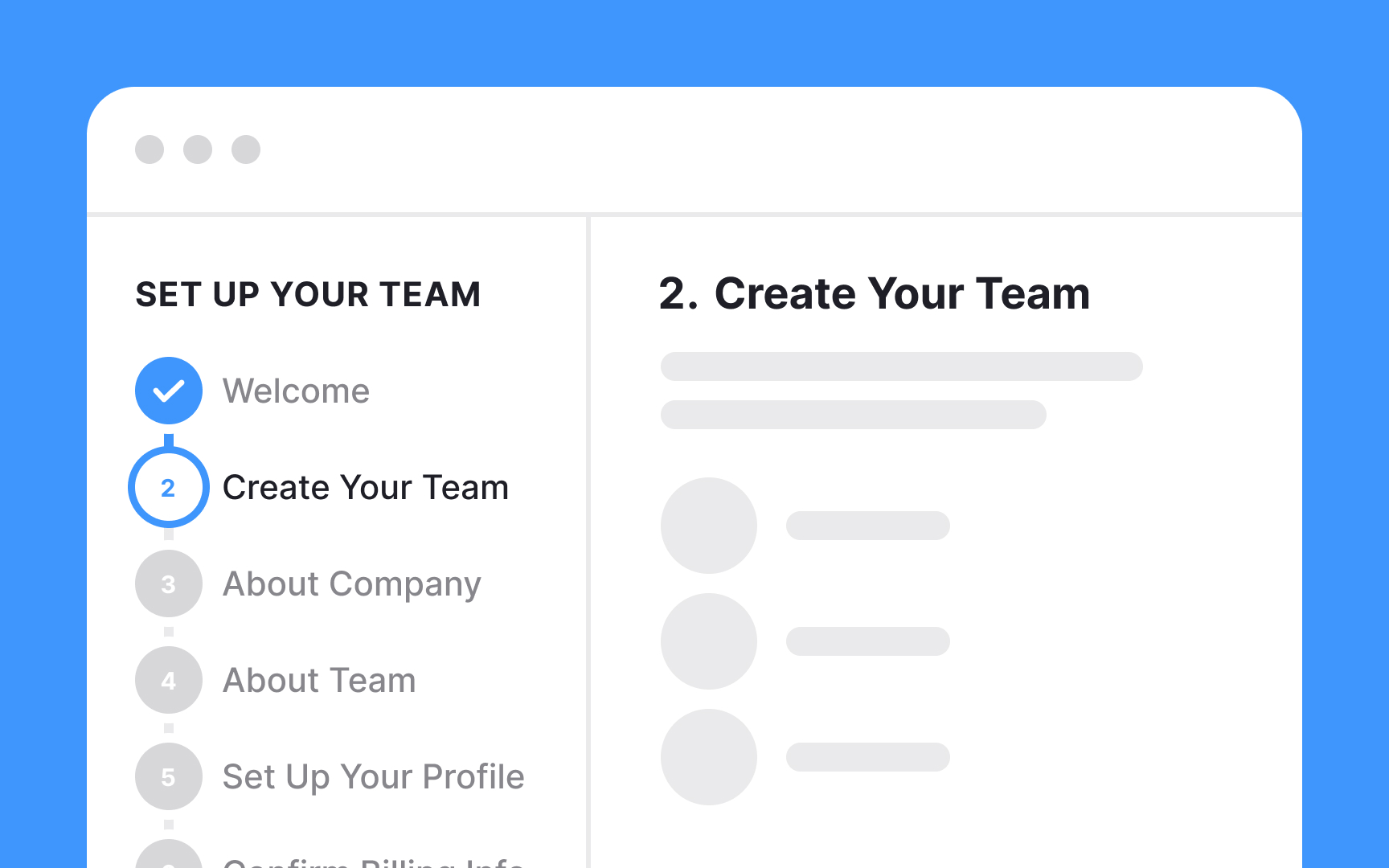Click the step 4 number circle
The image size is (1389, 868).
(x=169, y=680)
